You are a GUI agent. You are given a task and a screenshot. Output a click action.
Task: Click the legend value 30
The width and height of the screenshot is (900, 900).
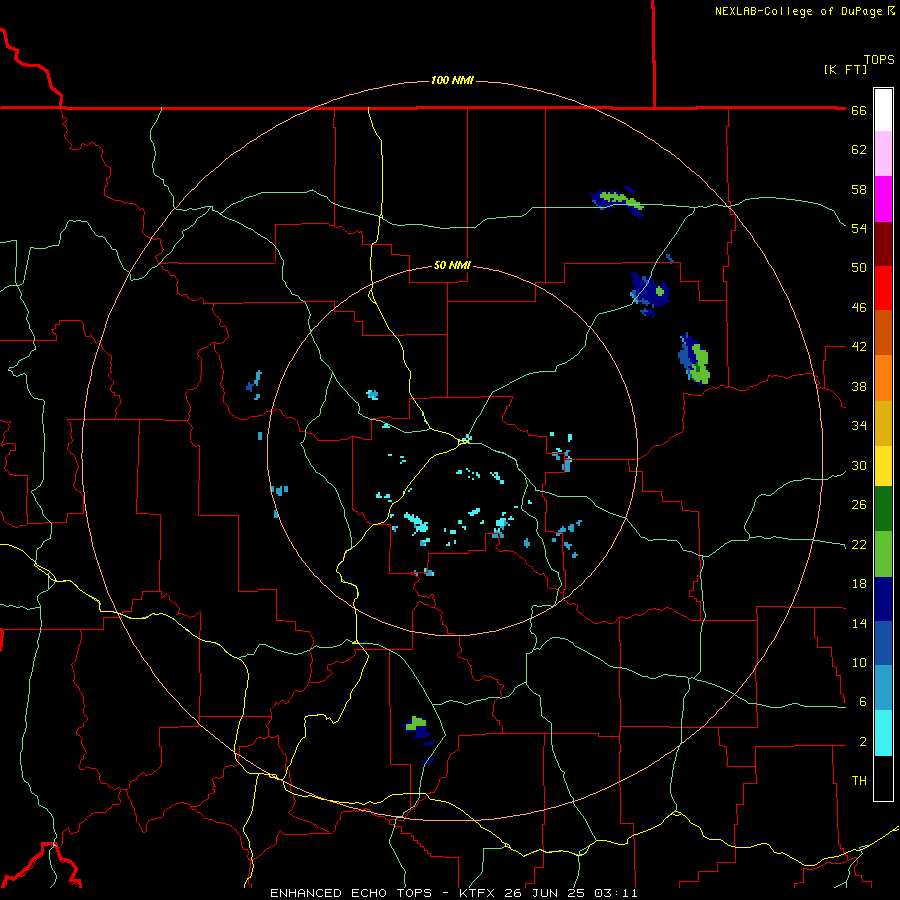[x=859, y=465]
